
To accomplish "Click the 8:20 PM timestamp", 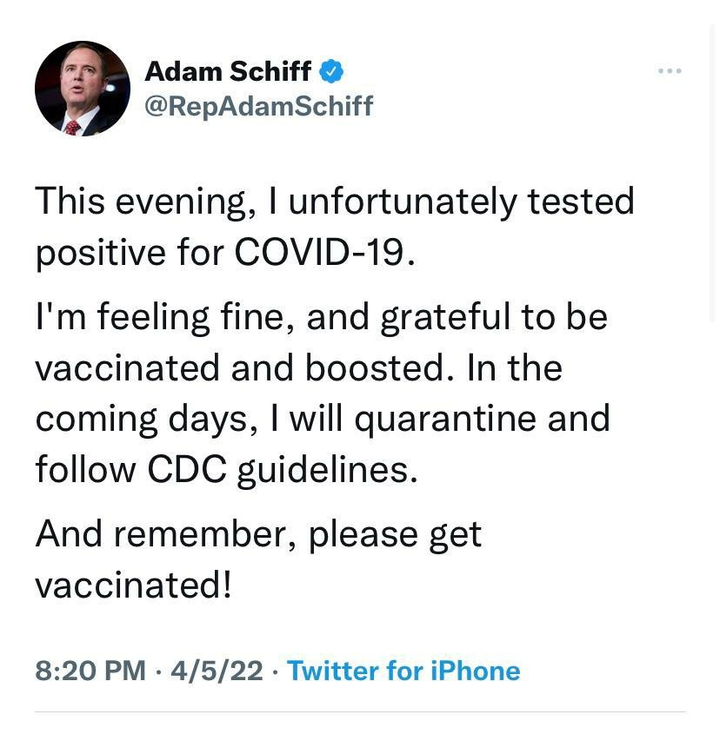I will click(x=90, y=671).
